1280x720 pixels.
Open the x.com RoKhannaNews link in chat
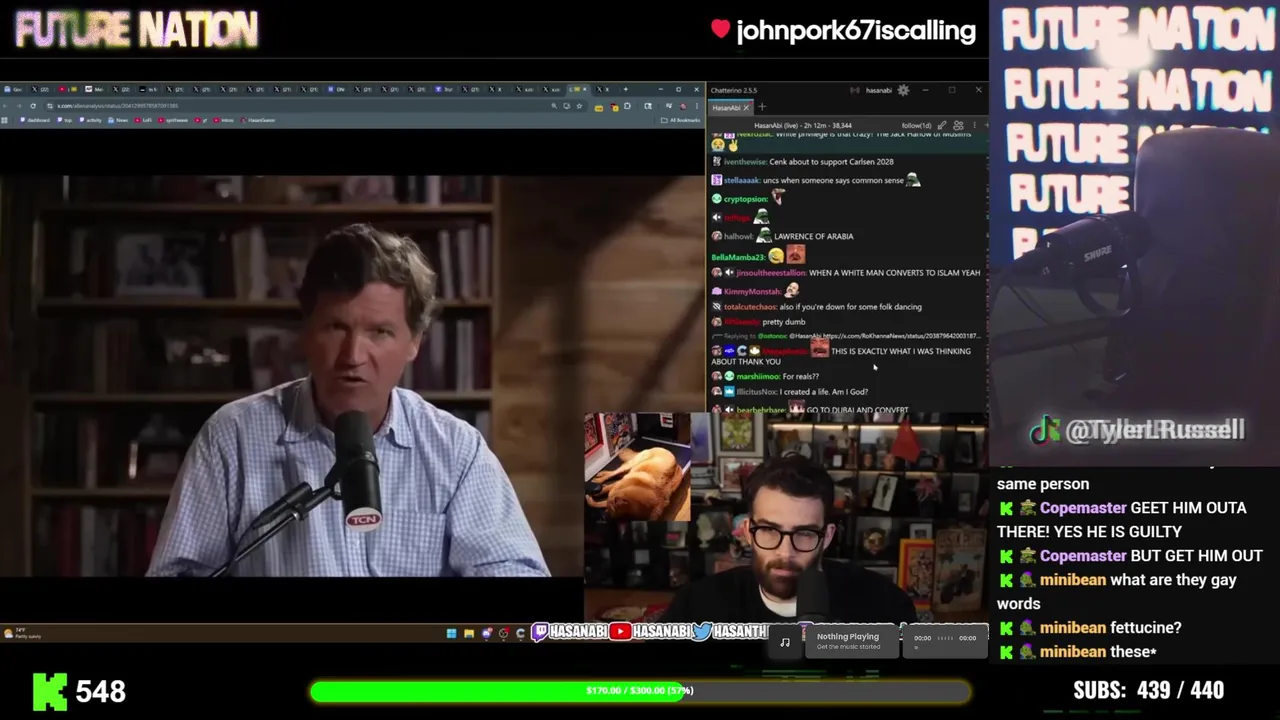coord(900,336)
